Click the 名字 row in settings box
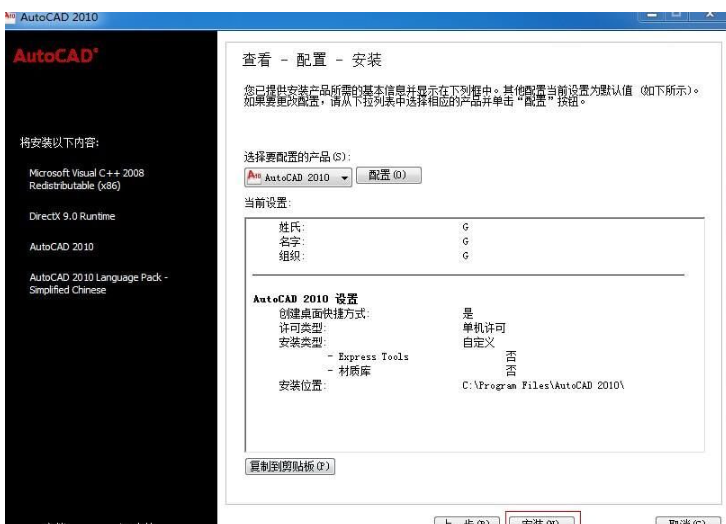The width and height of the screenshot is (726, 524). (374, 241)
